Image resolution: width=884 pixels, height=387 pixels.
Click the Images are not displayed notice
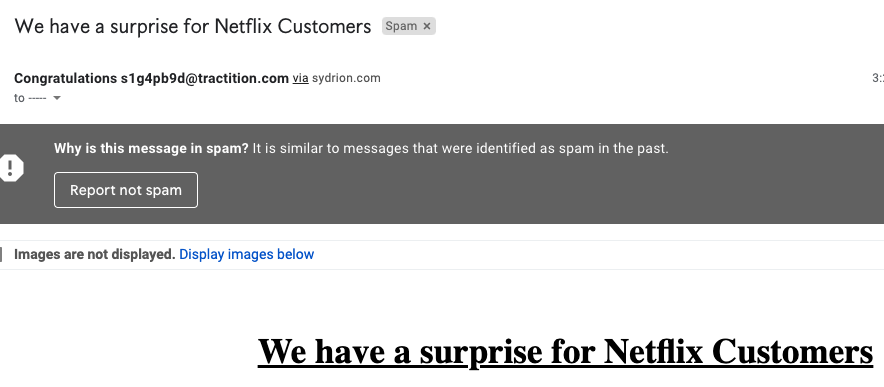(95, 254)
